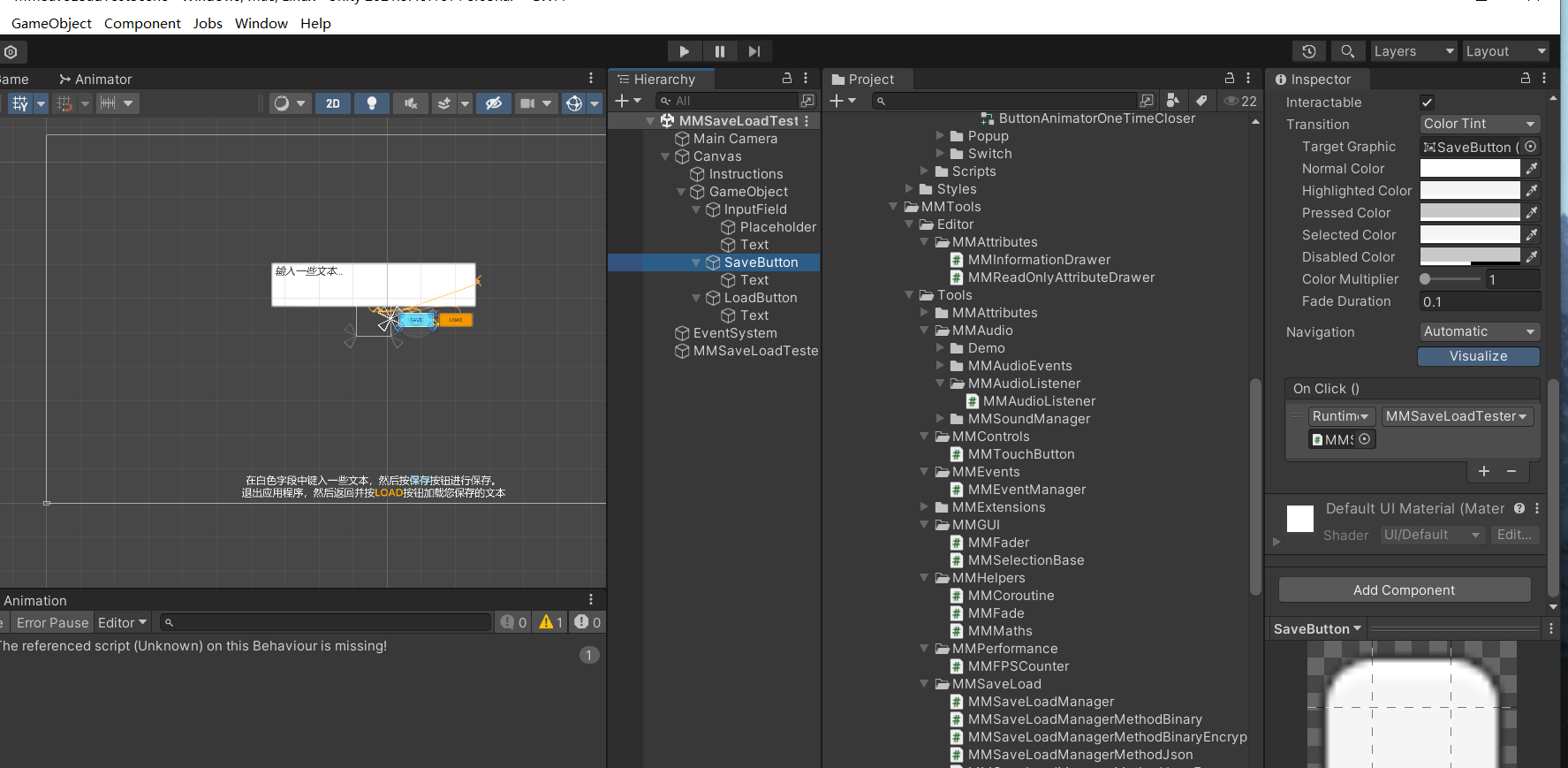
Task: Open the GameObject menu
Action: pyautogui.click(x=51, y=23)
